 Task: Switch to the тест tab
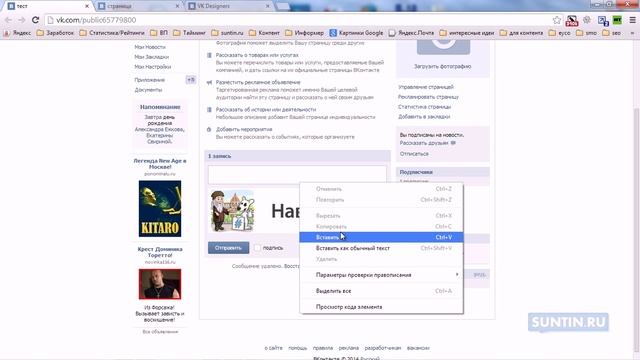pyautogui.click(x=47, y=6)
